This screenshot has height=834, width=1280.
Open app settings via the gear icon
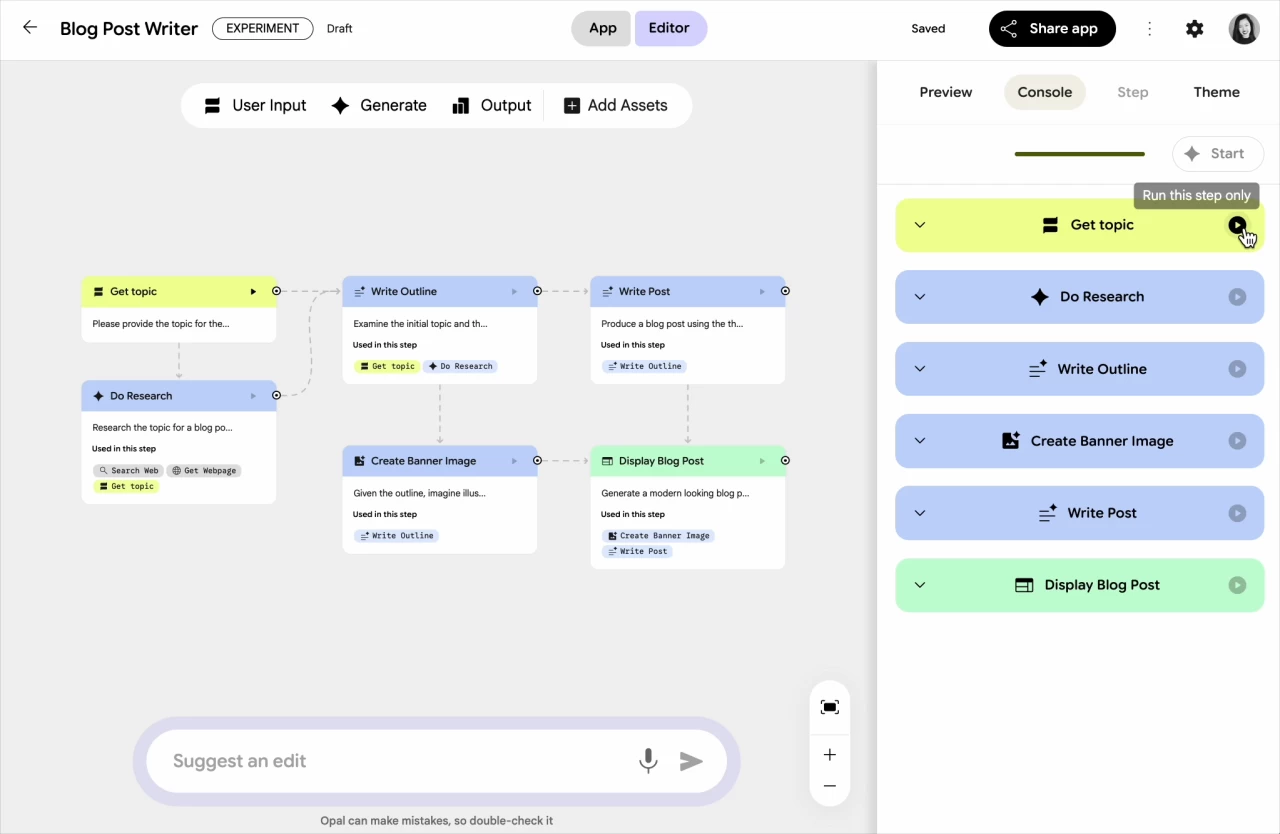[1195, 29]
